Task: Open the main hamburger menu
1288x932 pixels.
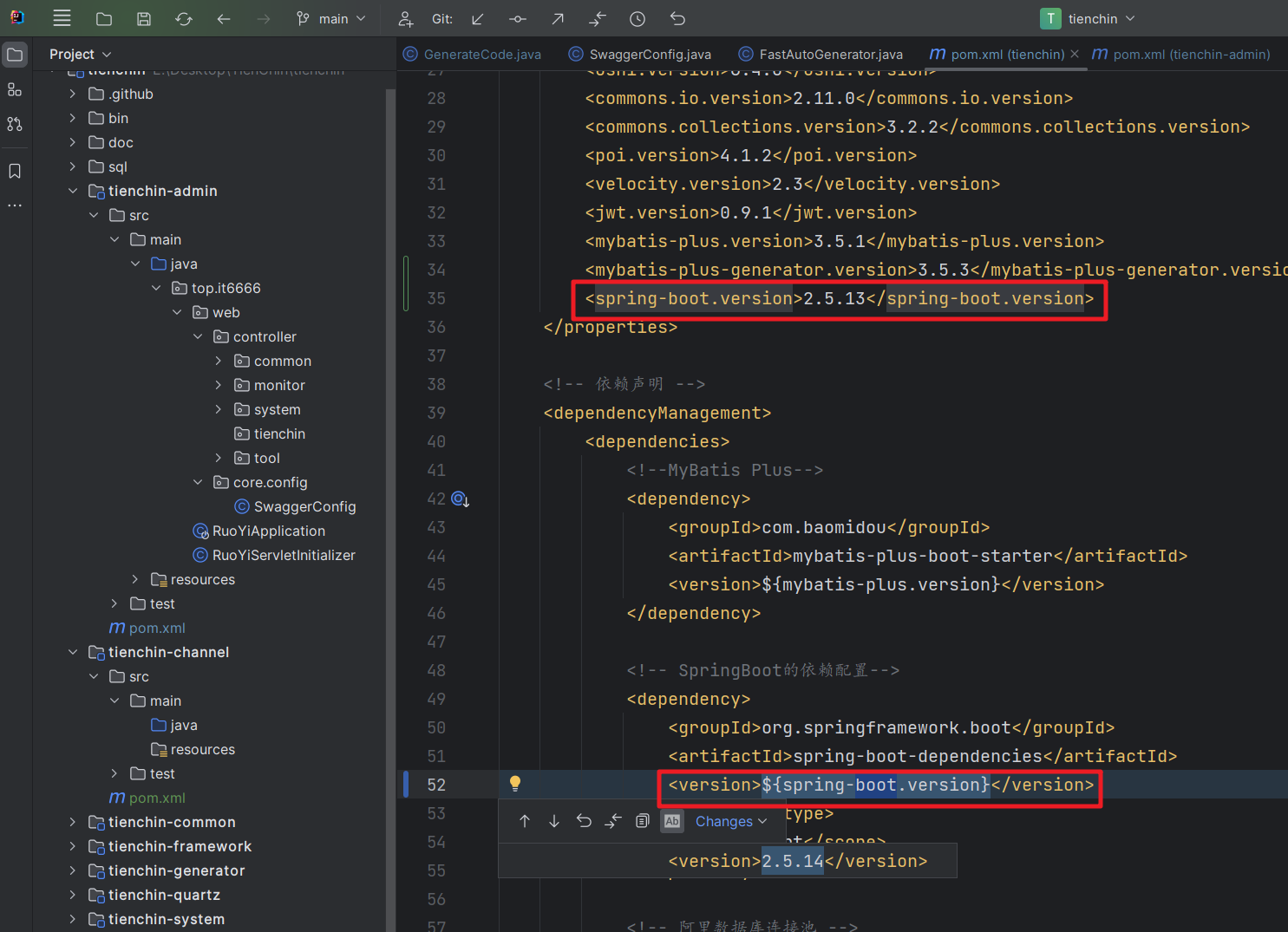Action: tap(62, 18)
